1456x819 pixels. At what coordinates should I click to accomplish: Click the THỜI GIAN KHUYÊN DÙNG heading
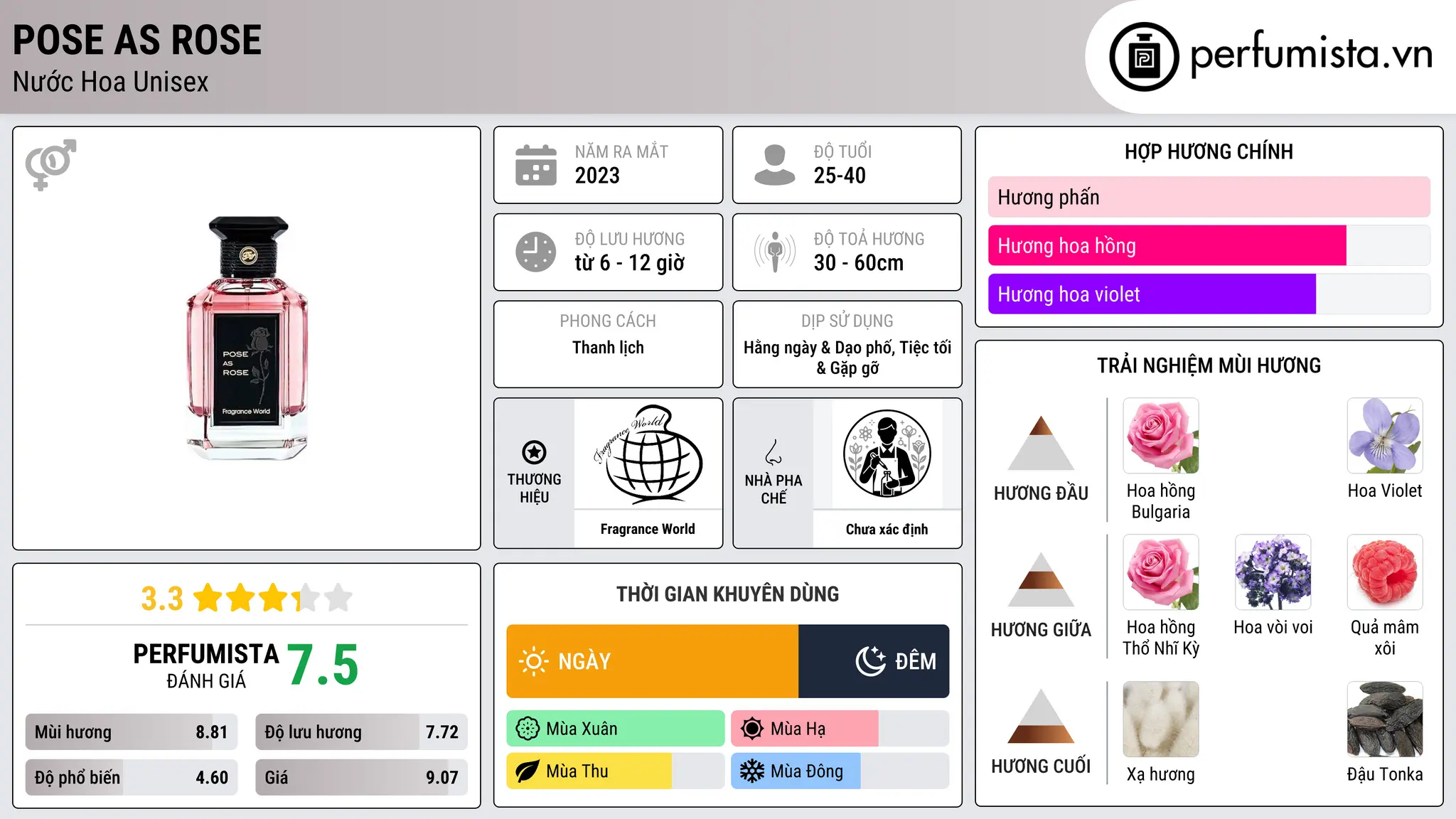pos(727,594)
